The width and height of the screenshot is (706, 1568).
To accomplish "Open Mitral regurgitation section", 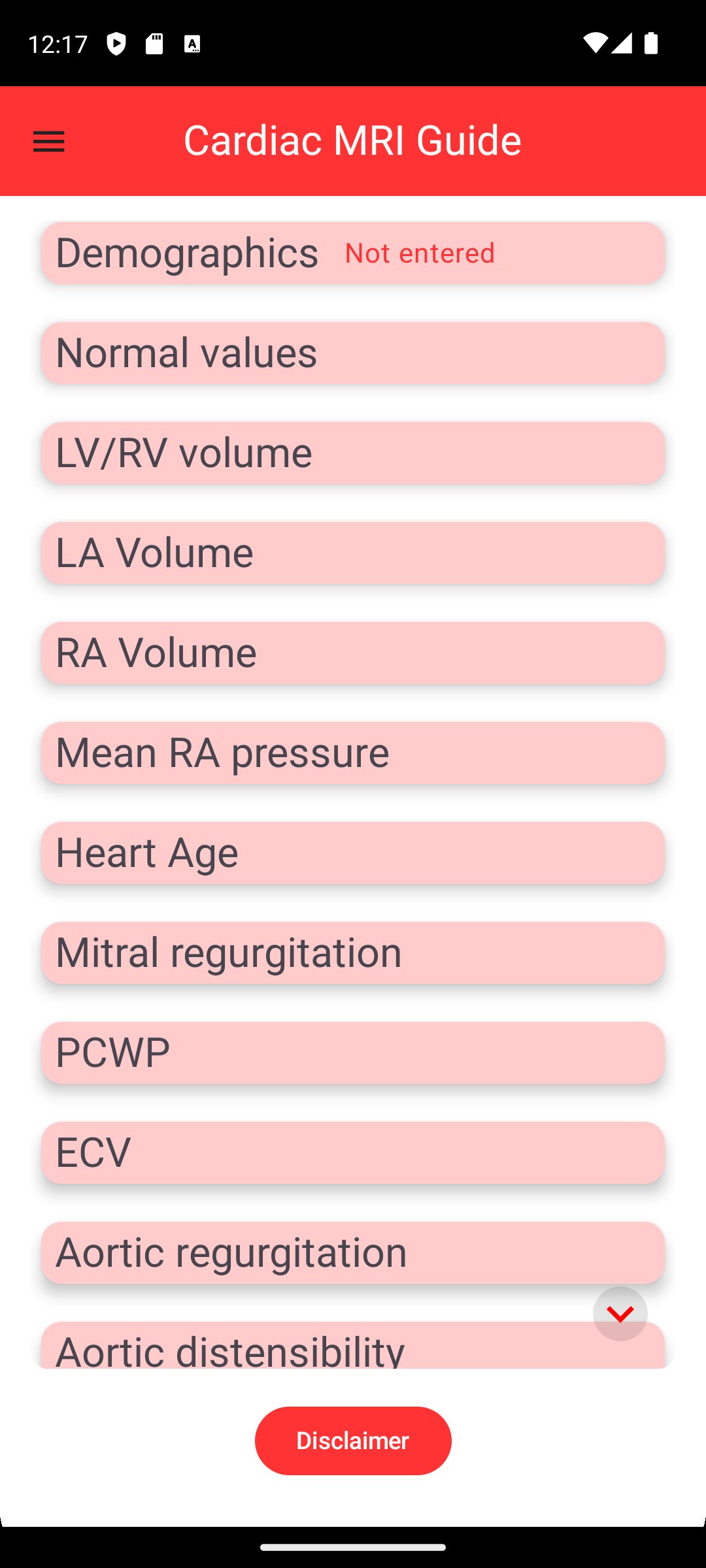I will (x=353, y=953).
